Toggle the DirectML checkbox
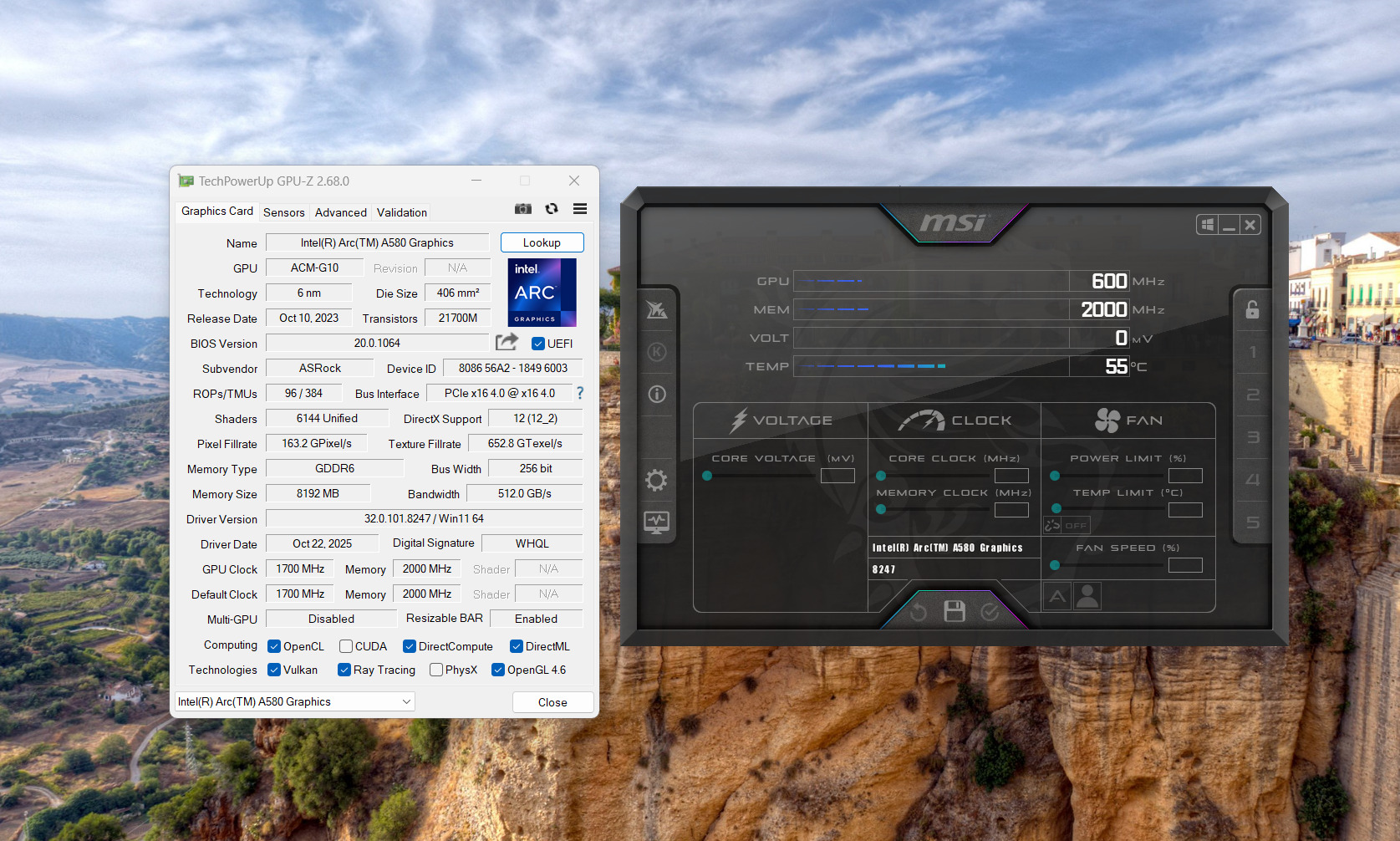The image size is (1400, 841). click(x=517, y=646)
